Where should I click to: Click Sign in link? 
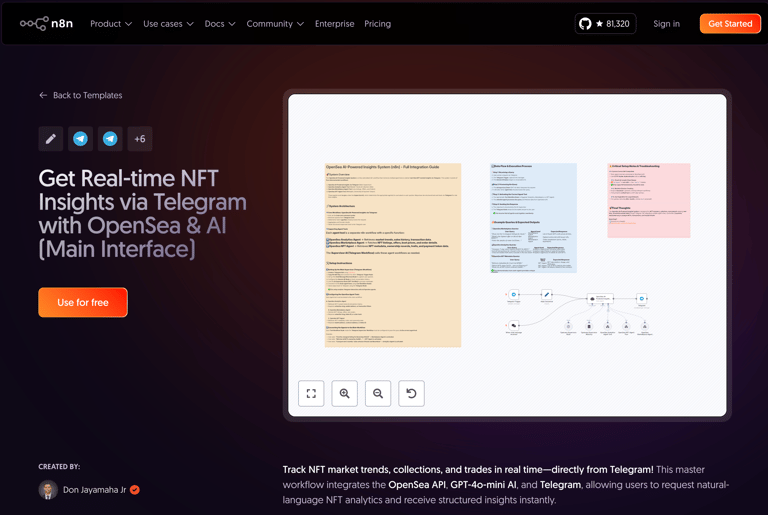666,24
